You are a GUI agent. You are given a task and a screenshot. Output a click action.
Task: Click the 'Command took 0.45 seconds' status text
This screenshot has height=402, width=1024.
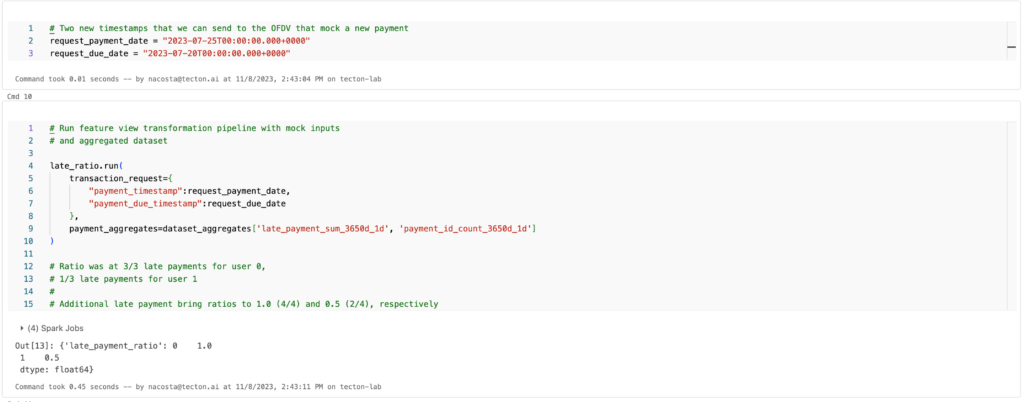tap(198, 386)
